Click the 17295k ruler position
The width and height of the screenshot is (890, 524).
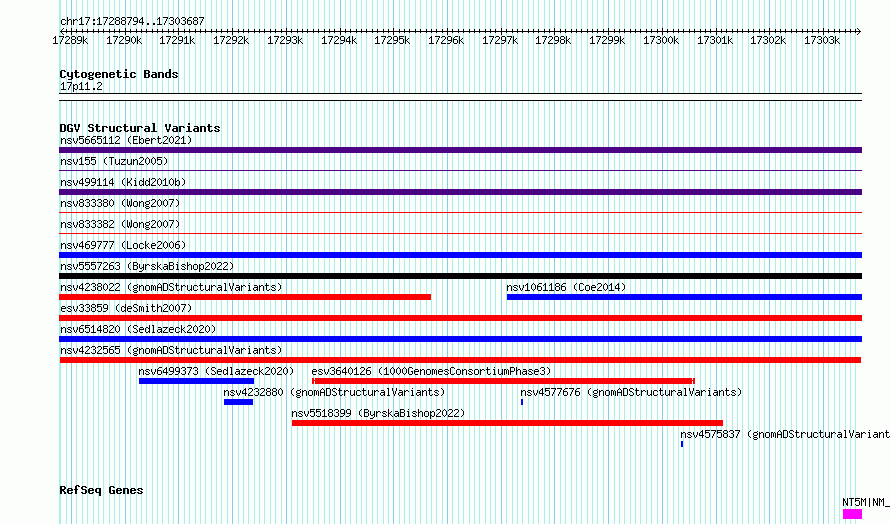coord(392,40)
